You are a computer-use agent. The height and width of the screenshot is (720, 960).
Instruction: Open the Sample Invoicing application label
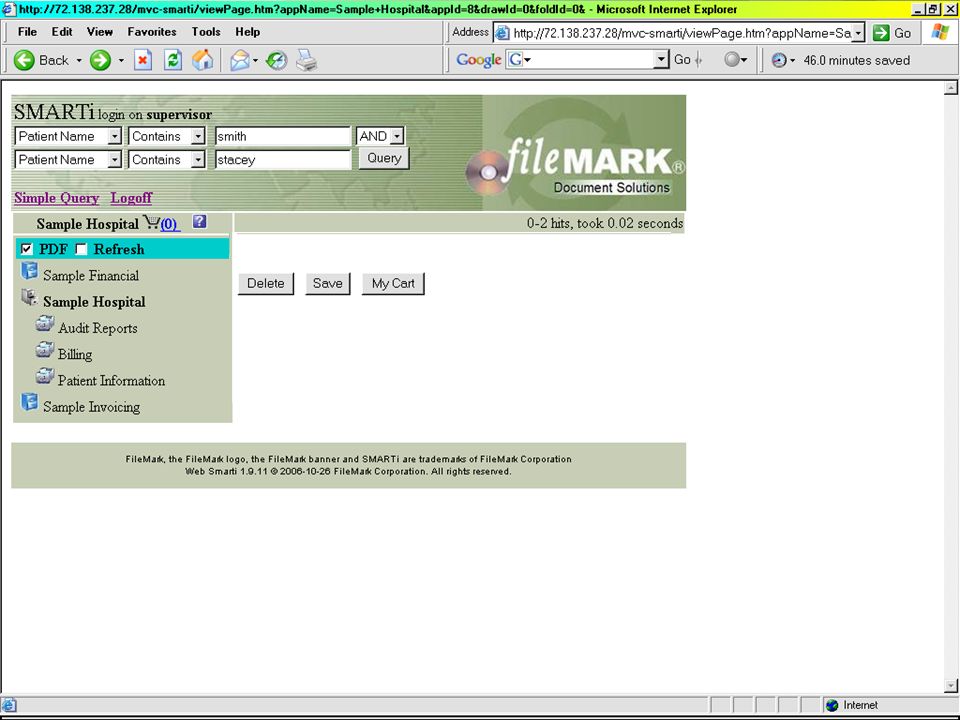point(91,407)
